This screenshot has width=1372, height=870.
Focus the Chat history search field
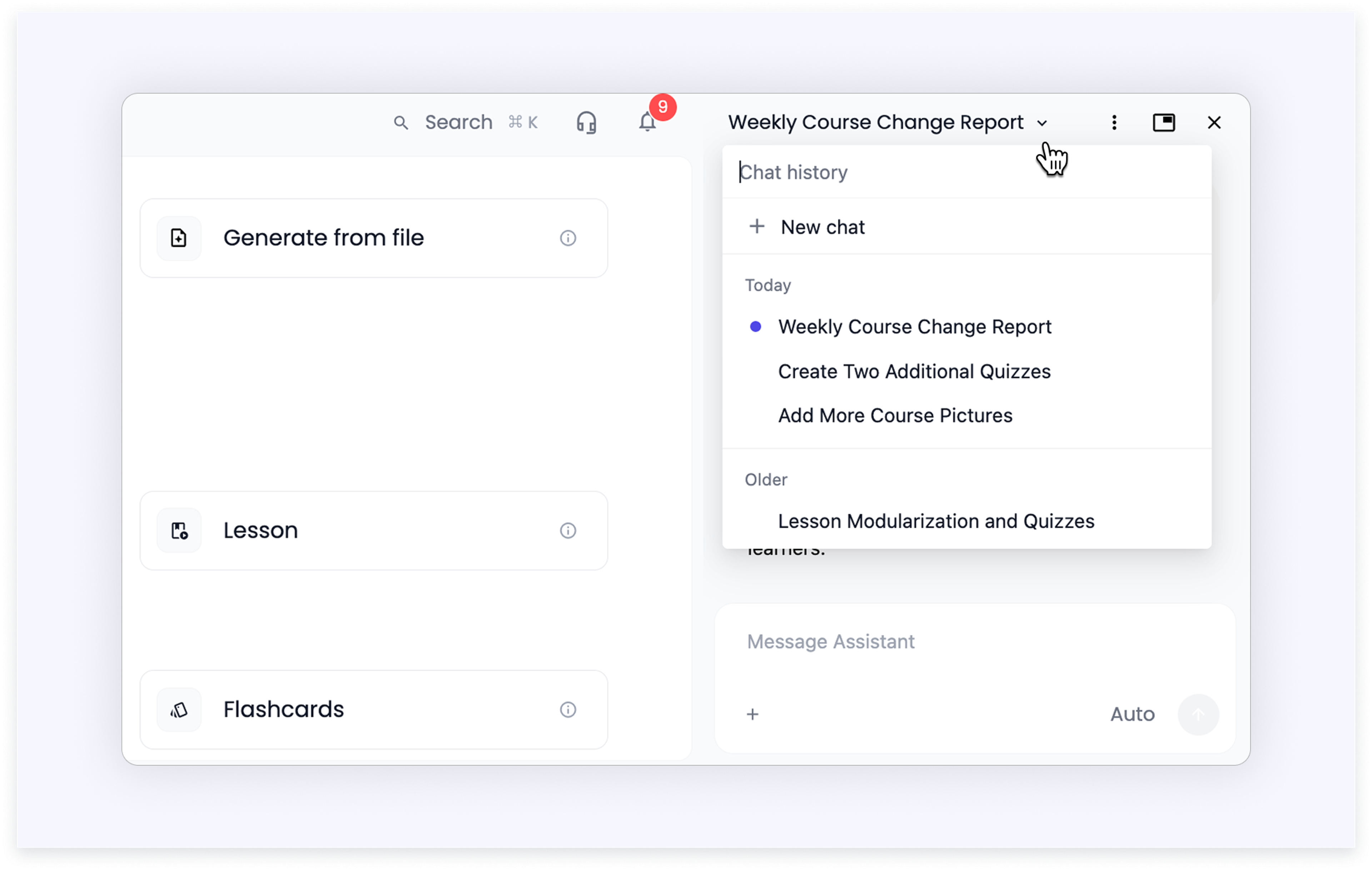[966, 172]
